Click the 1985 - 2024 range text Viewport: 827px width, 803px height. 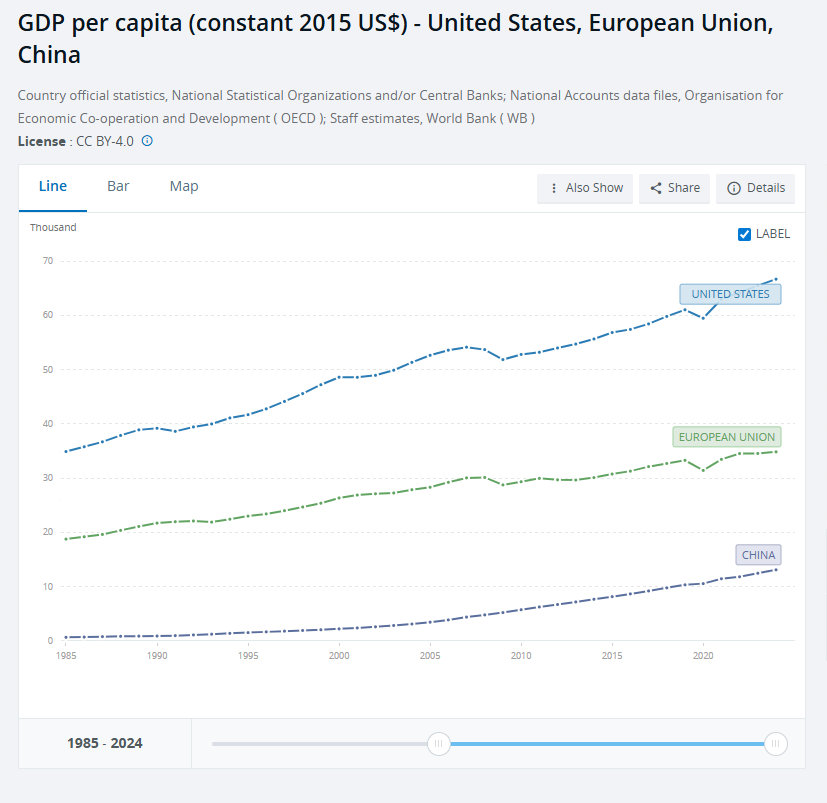click(x=105, y=743)
